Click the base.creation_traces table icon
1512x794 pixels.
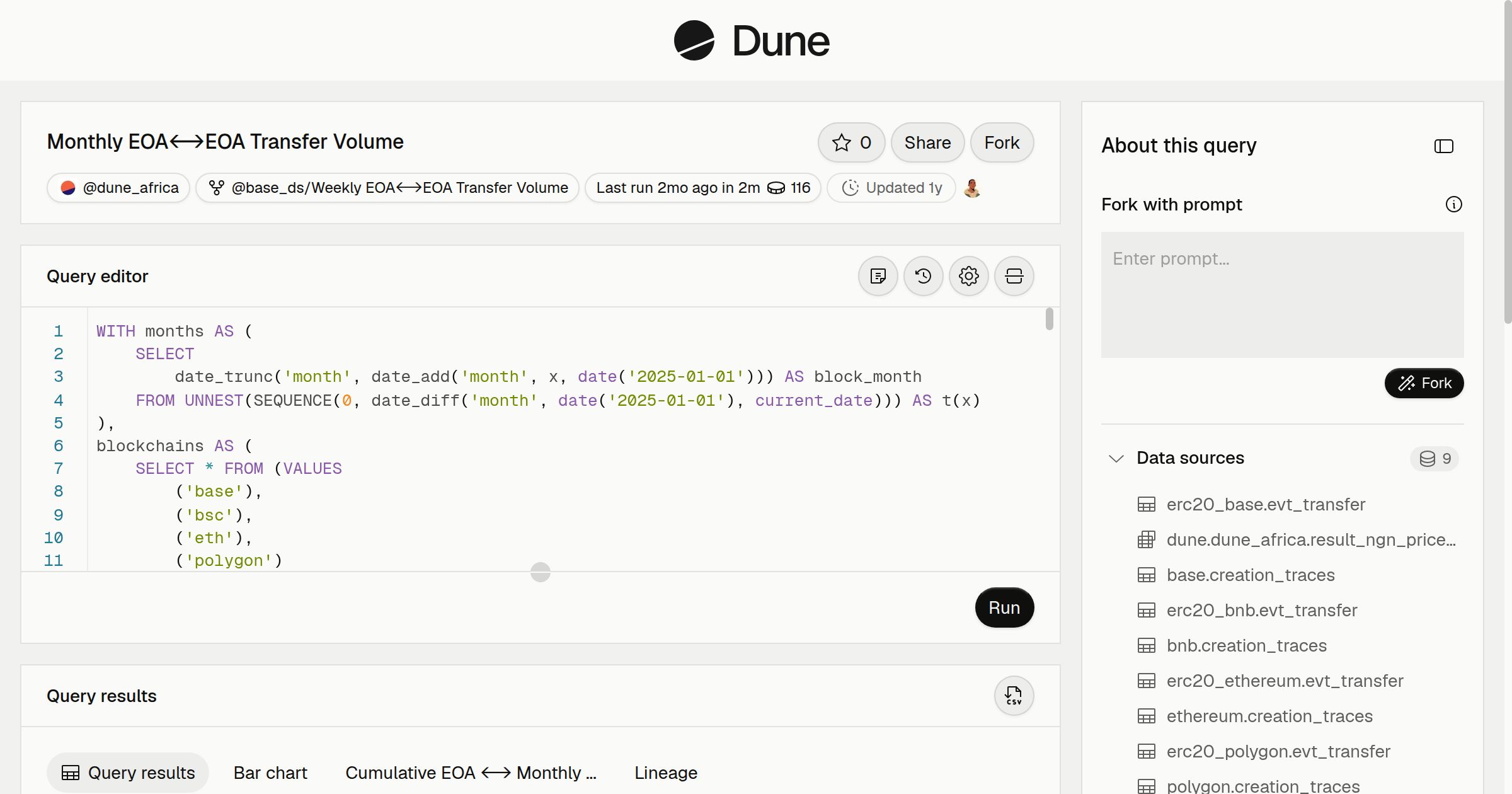coord(1146,575)
